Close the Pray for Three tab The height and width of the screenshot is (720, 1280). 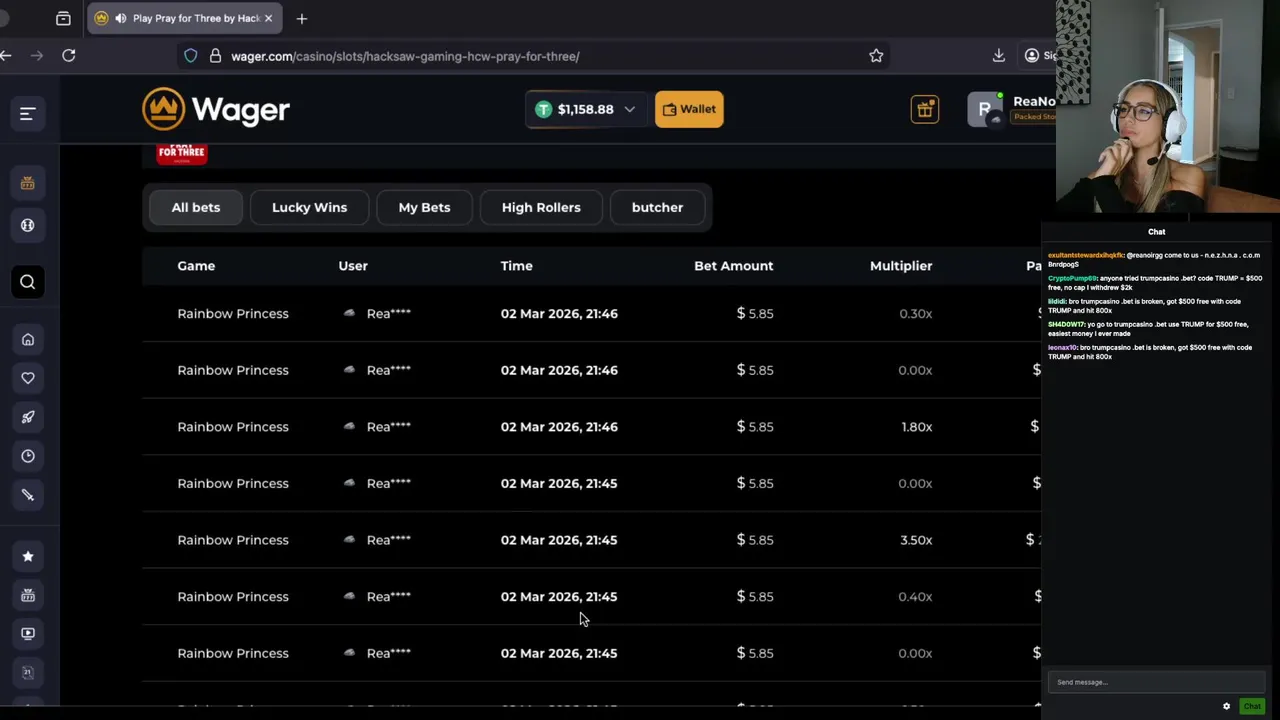point(268,18)
